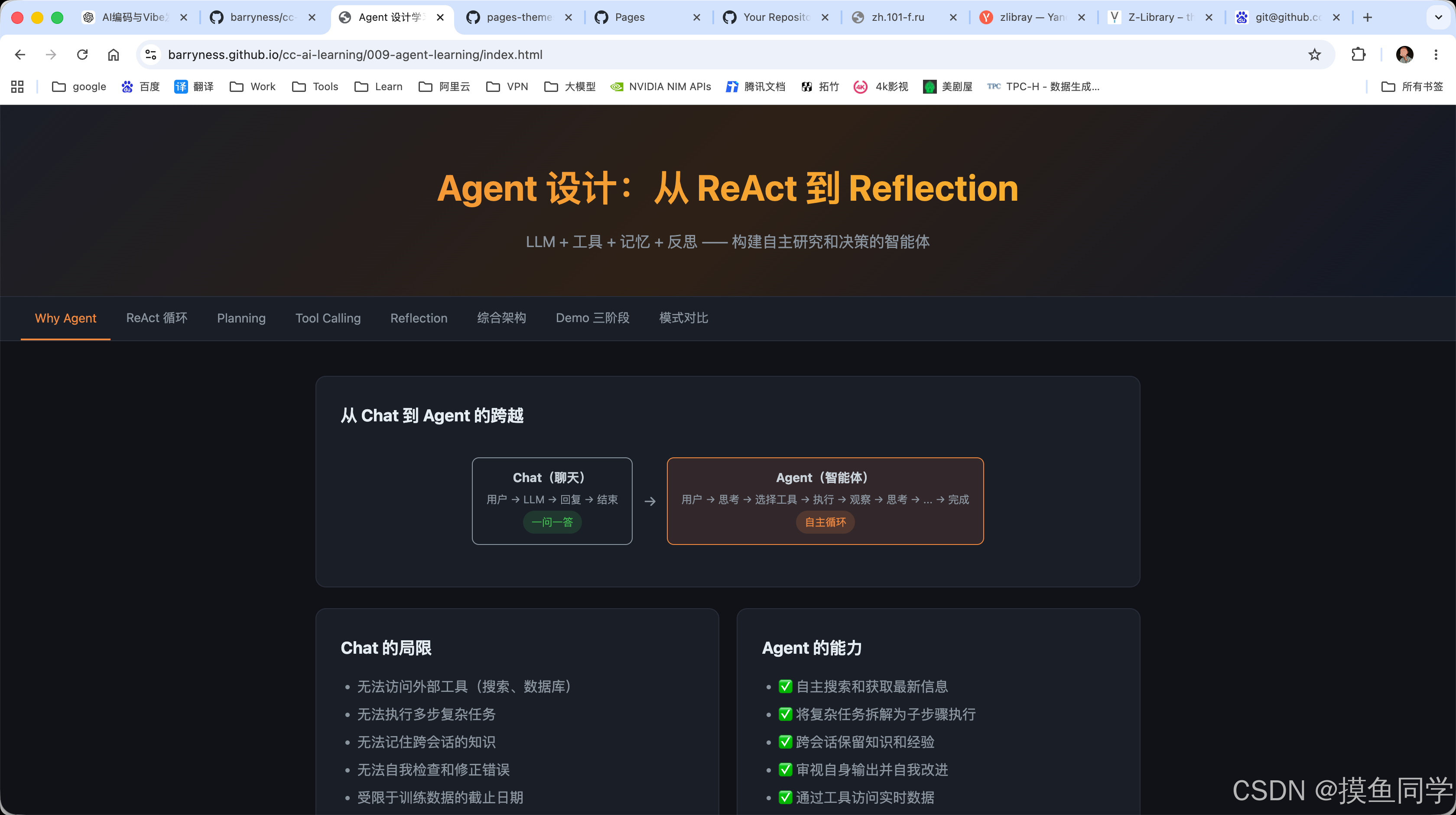The width and height of the screenshot is (1456, 815).
Task: Open the Chrome three-dot menu
Action: [1436, 54]
